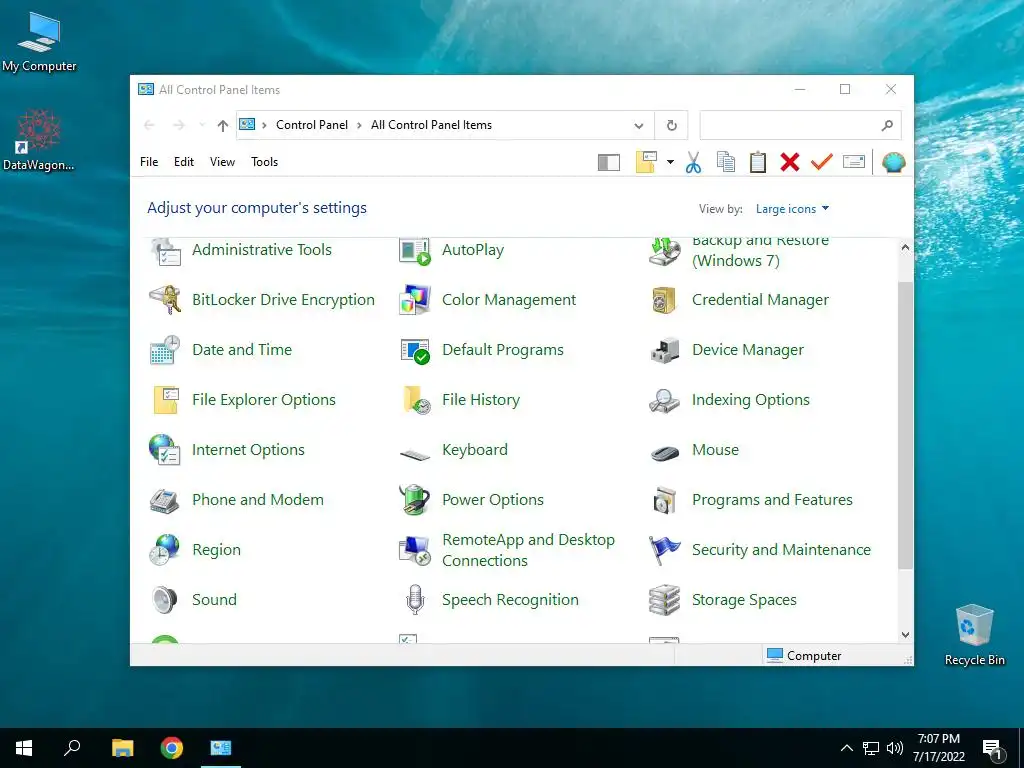Open taskbar search magnifier
This screenshot has height=768, width=1024.
72,748
